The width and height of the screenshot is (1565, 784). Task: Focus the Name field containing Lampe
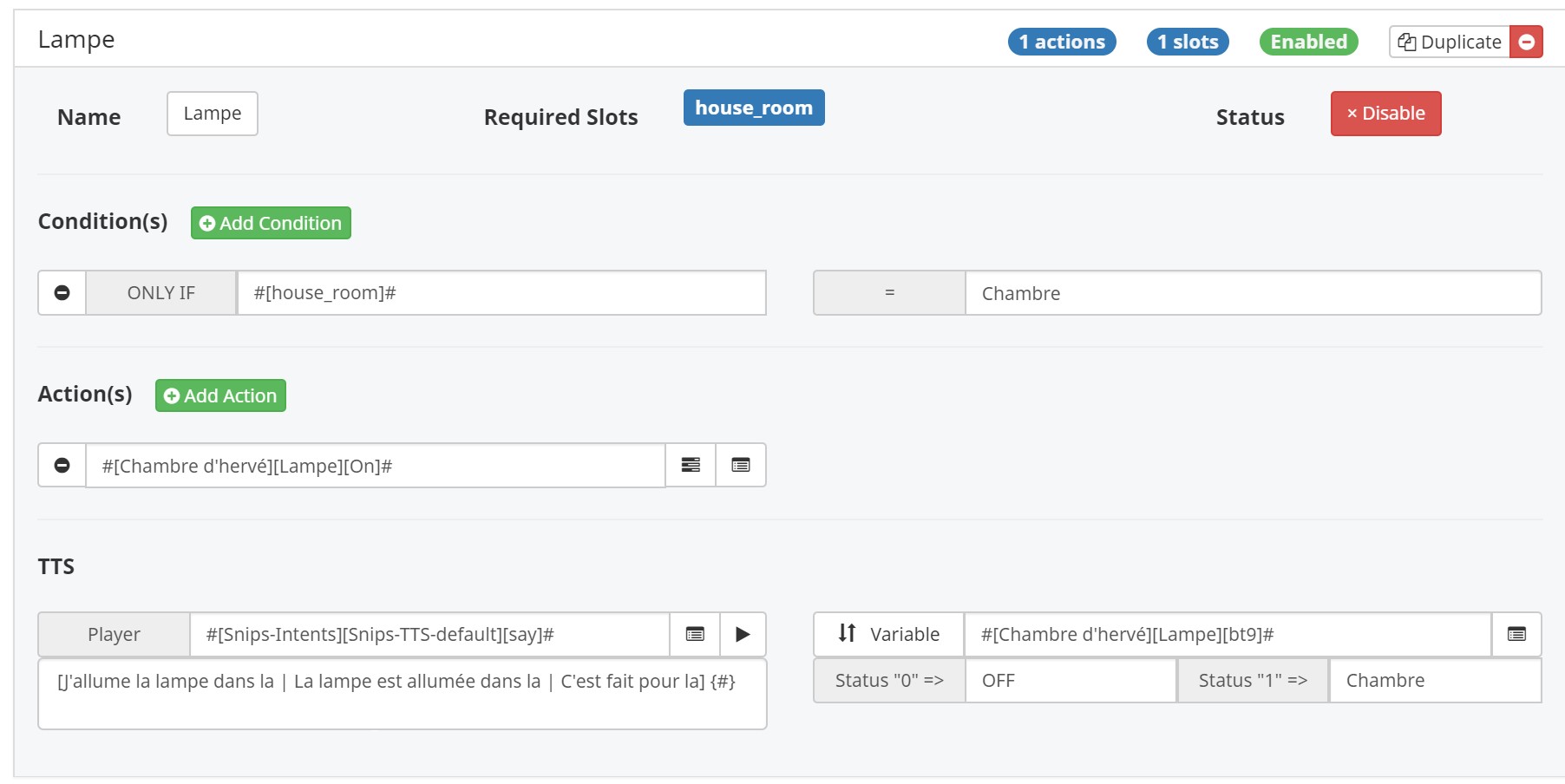point(213,114)
